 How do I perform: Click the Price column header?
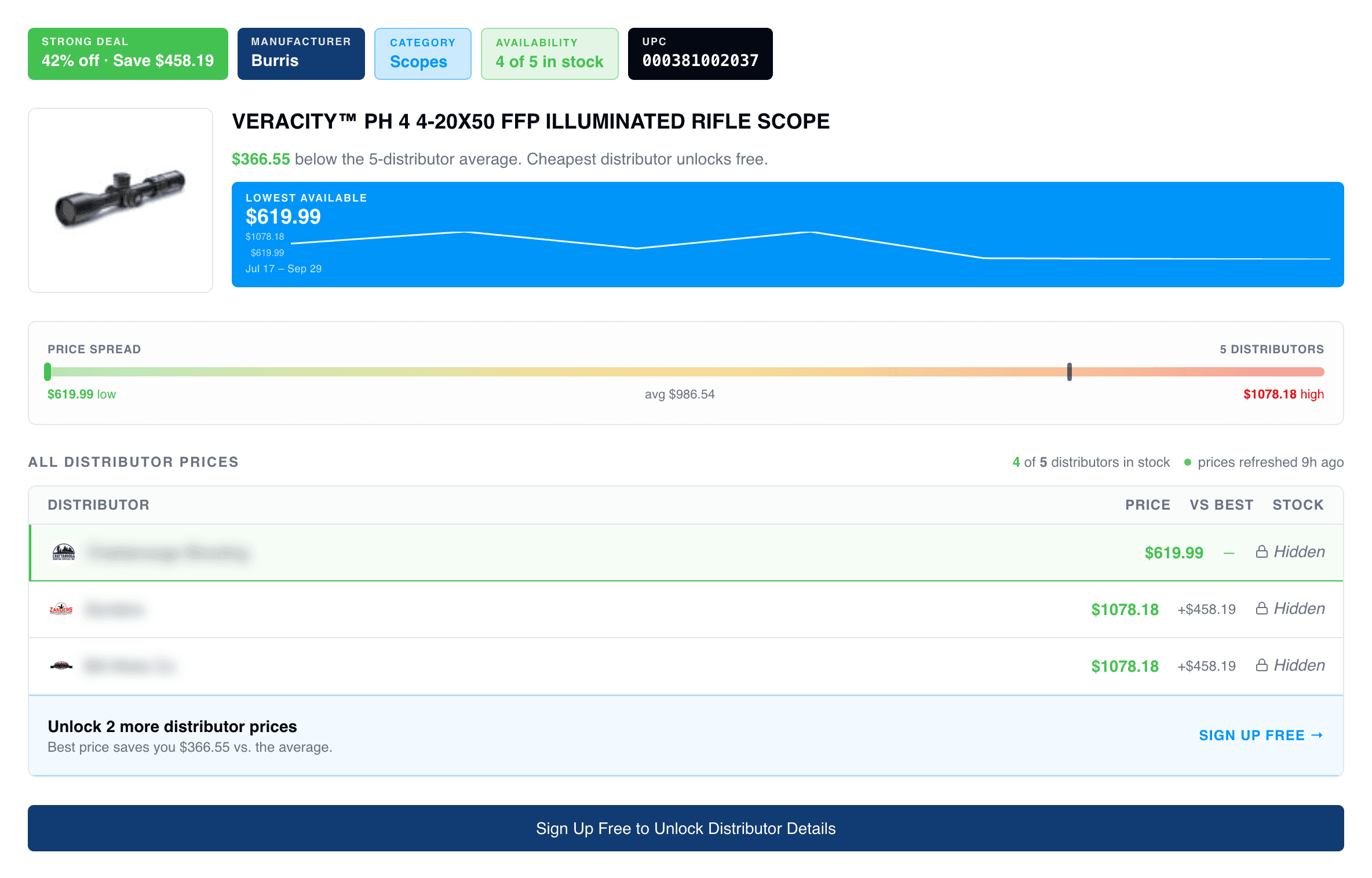[x=1148, y=505]
